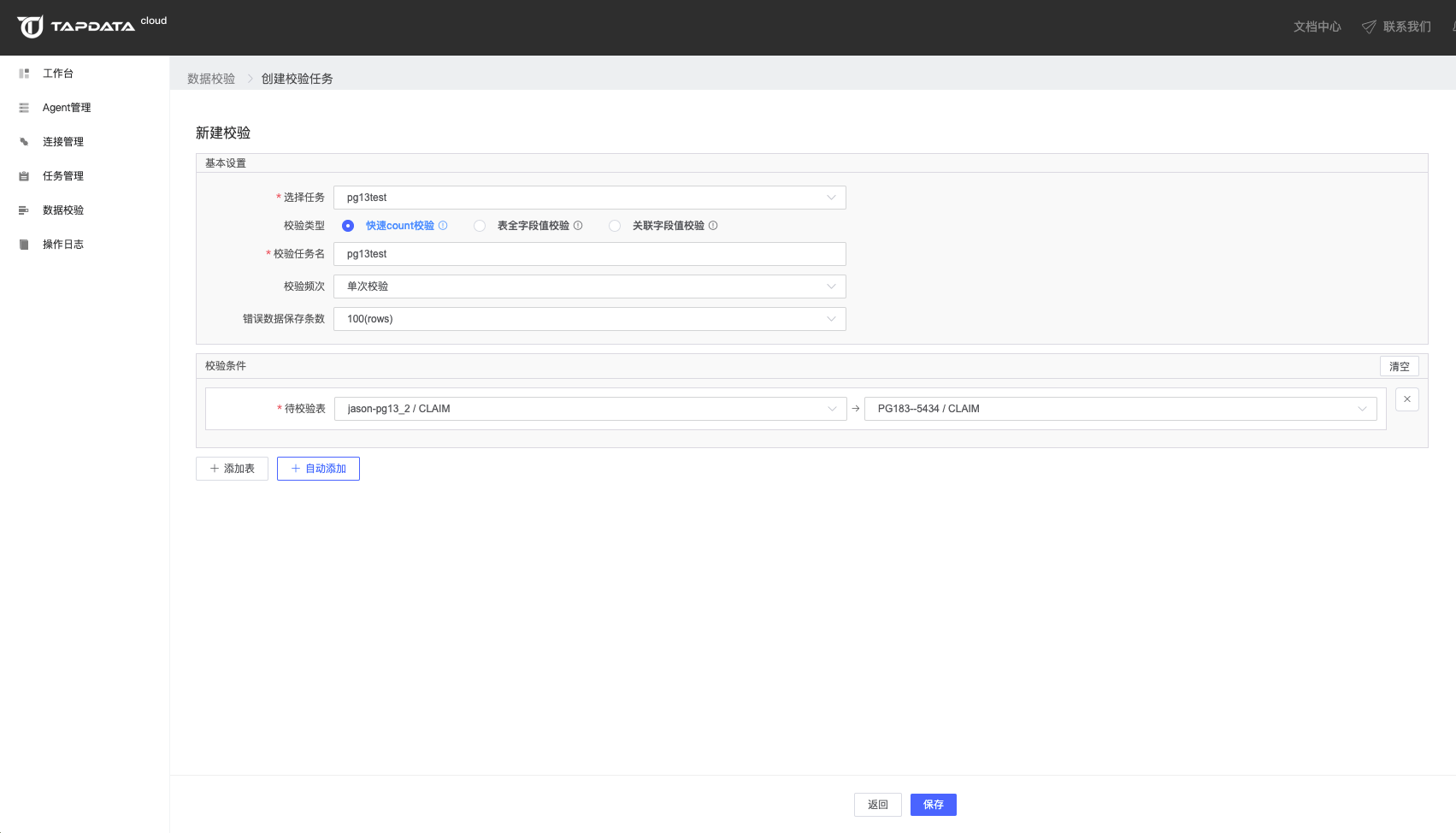Click info icon next to 快速count校验
This screenshot has height=833, width=1456.
(x=443, y=226)
